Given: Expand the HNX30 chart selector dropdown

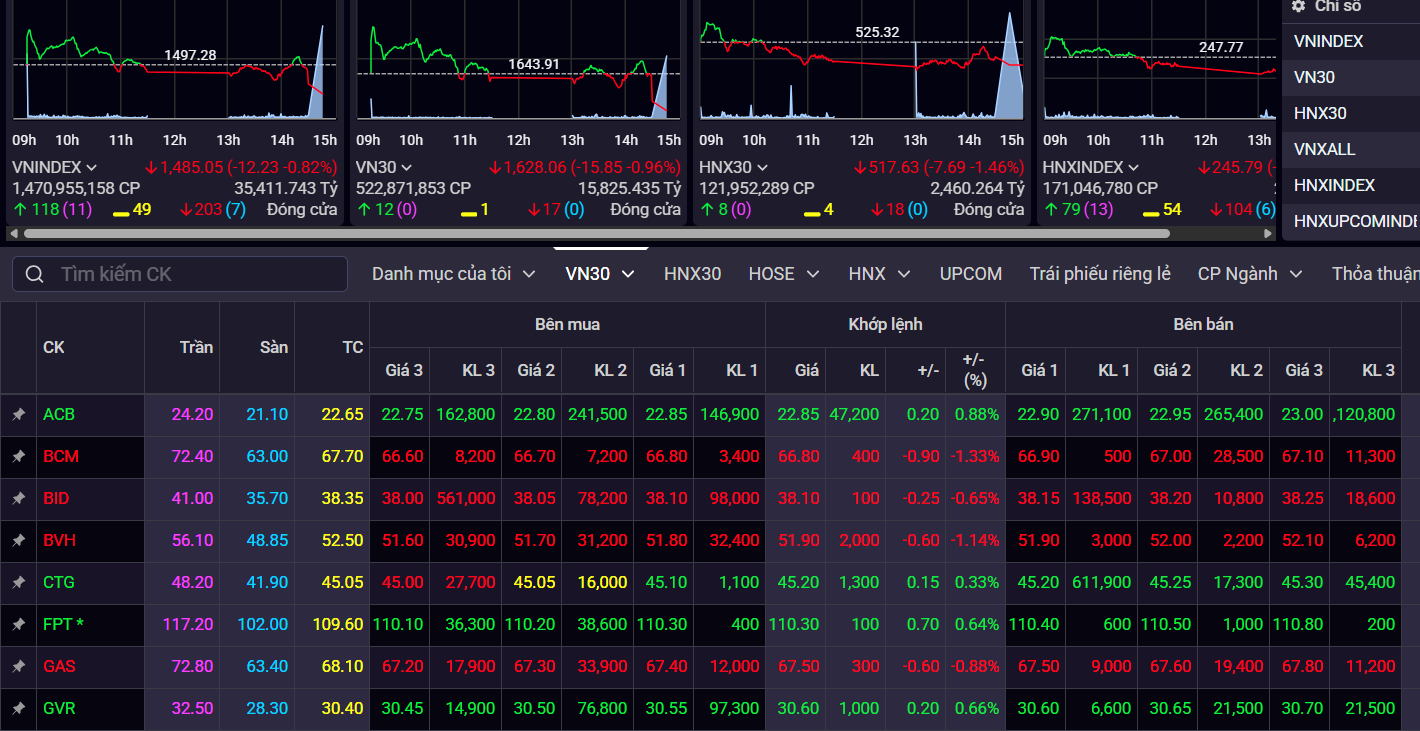Looking at the screenshot, I should (762, 168).
